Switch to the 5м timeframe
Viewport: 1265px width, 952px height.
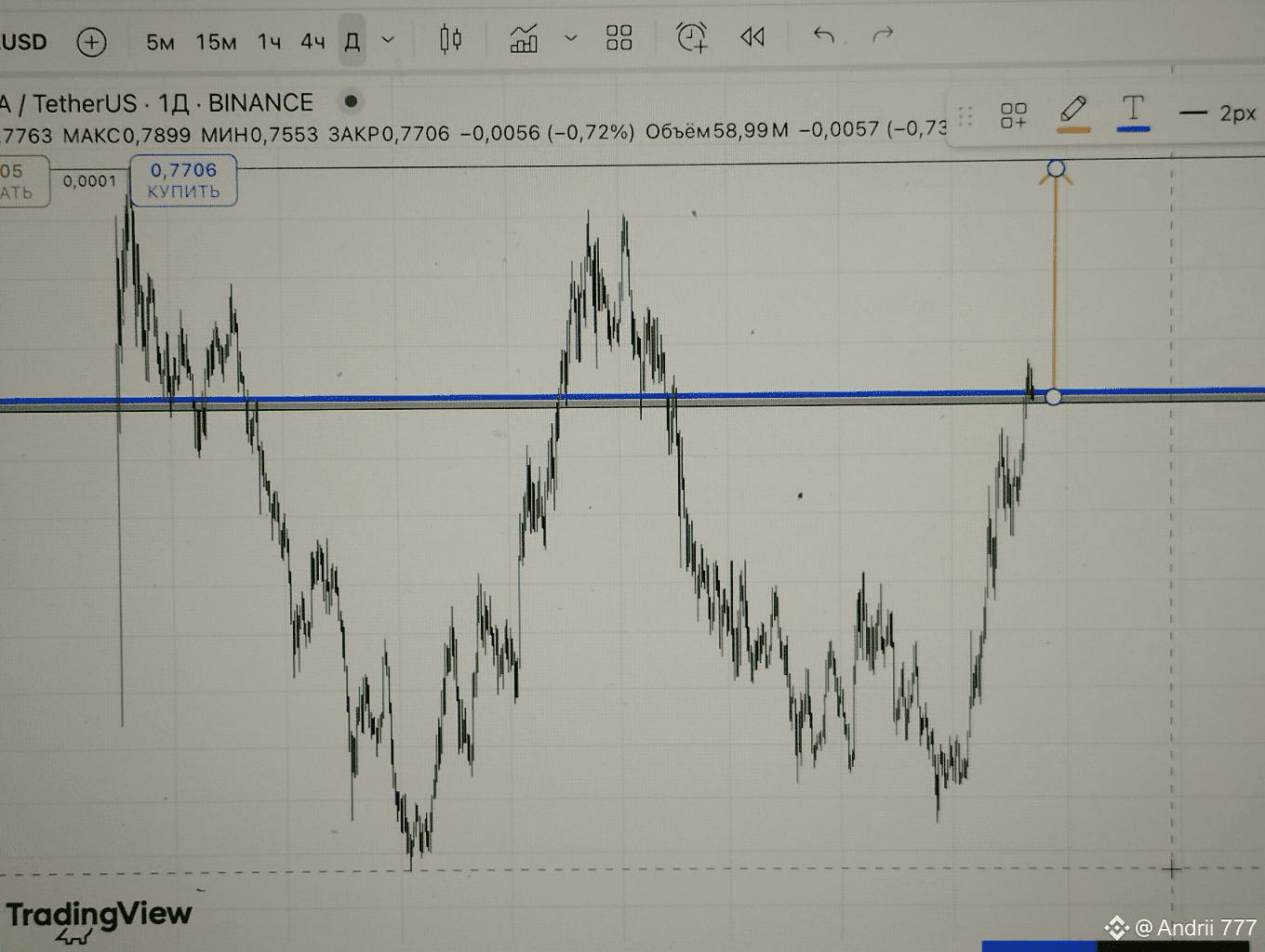160,42
